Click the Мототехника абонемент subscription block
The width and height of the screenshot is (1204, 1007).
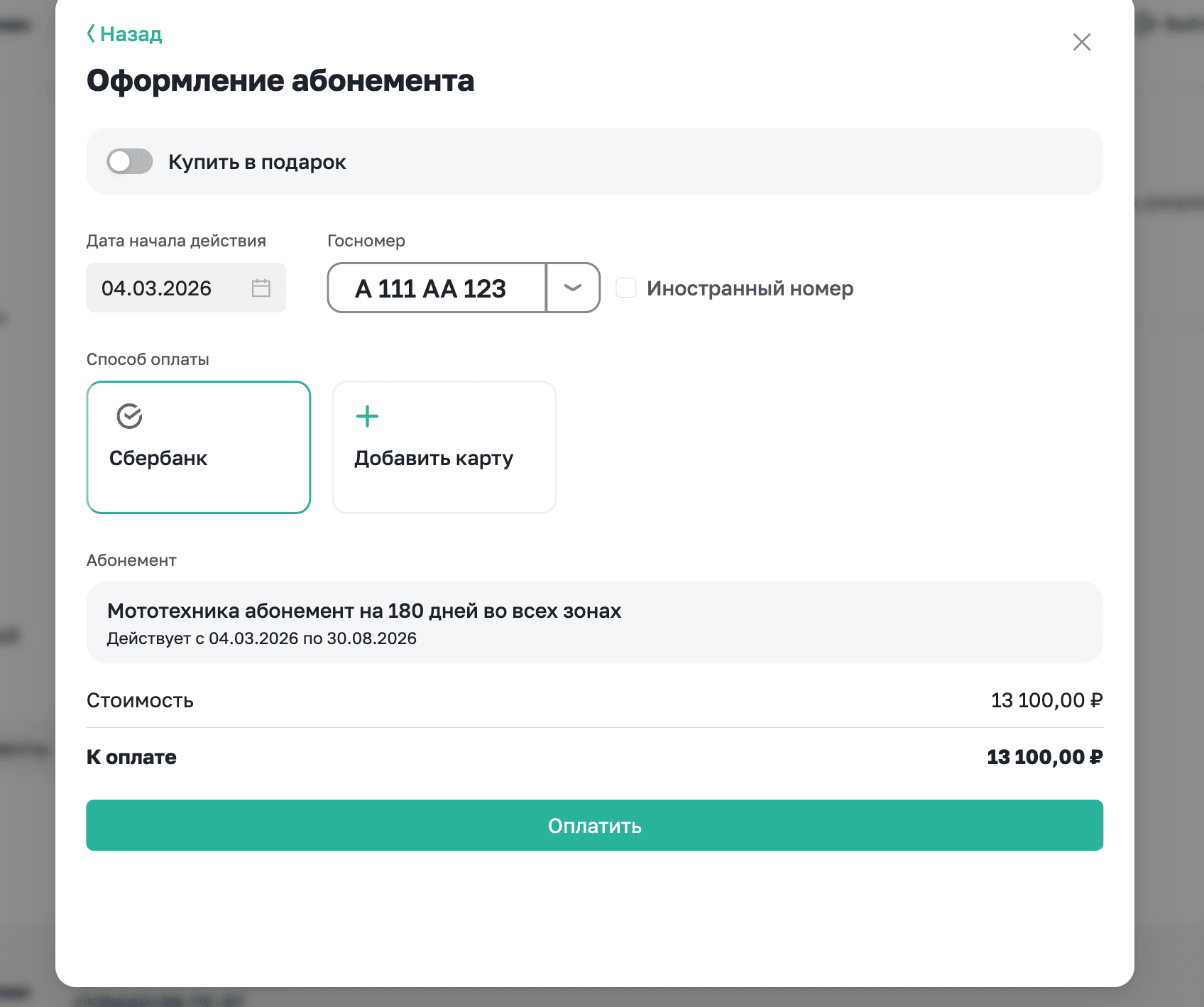(x=595, y=623)
